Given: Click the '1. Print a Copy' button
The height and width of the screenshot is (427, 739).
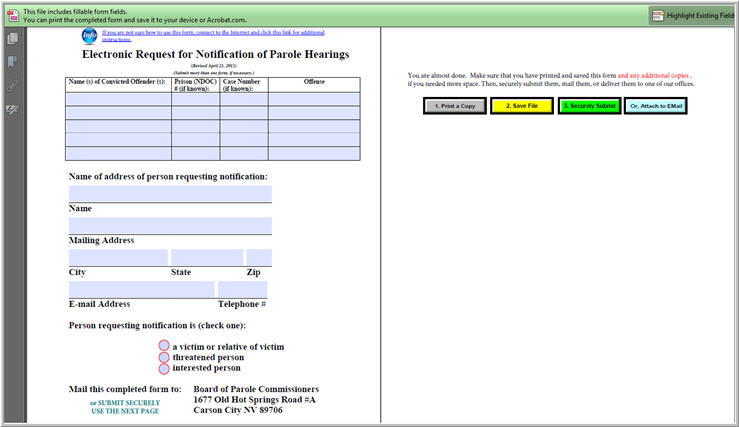Looking at the screenshot, I should (x=455, y=106).
